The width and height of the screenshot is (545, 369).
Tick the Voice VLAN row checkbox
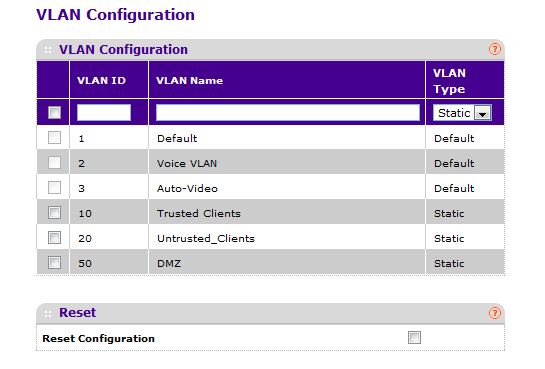[x=54, y=162]
